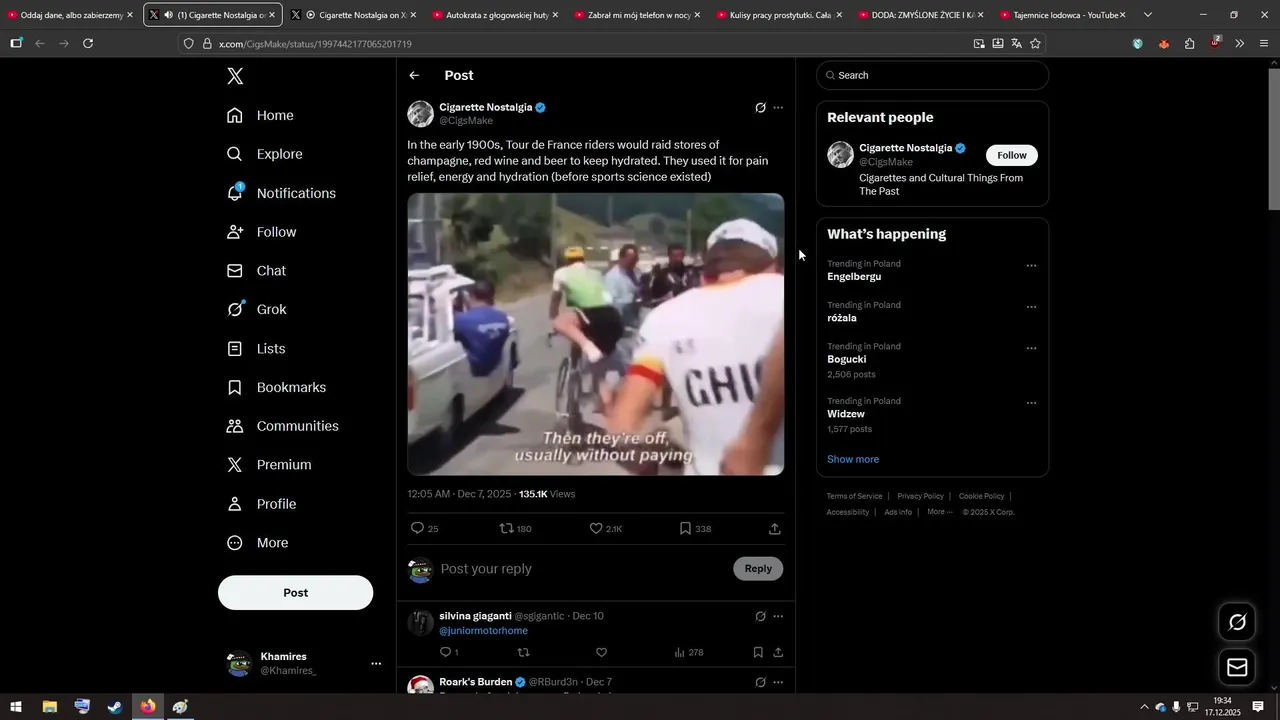The width and height of the screenshot is (1280, 720).
Task: Click the Search input field
Action: (x=932, y=75)
